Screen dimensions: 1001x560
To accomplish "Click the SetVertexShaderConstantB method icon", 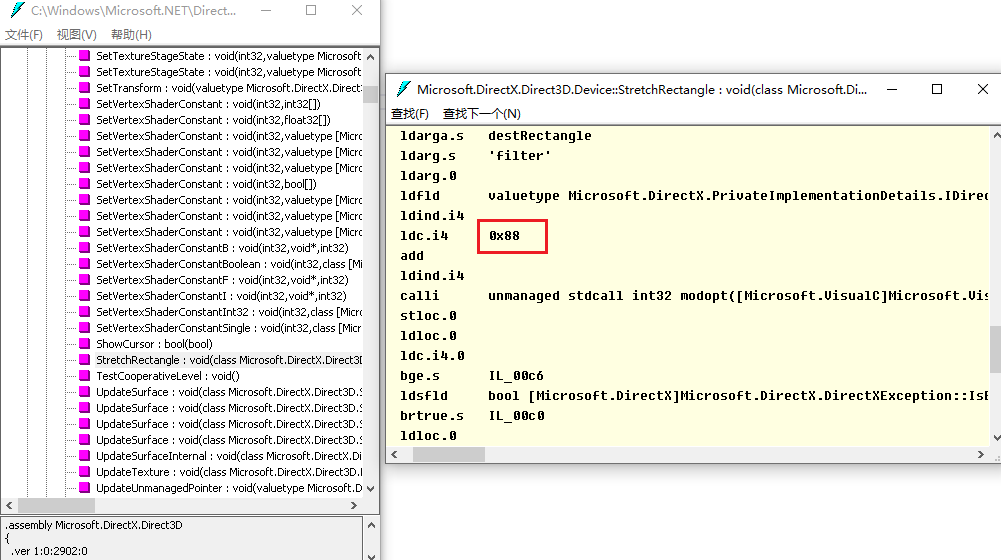I will coord(84,248).
